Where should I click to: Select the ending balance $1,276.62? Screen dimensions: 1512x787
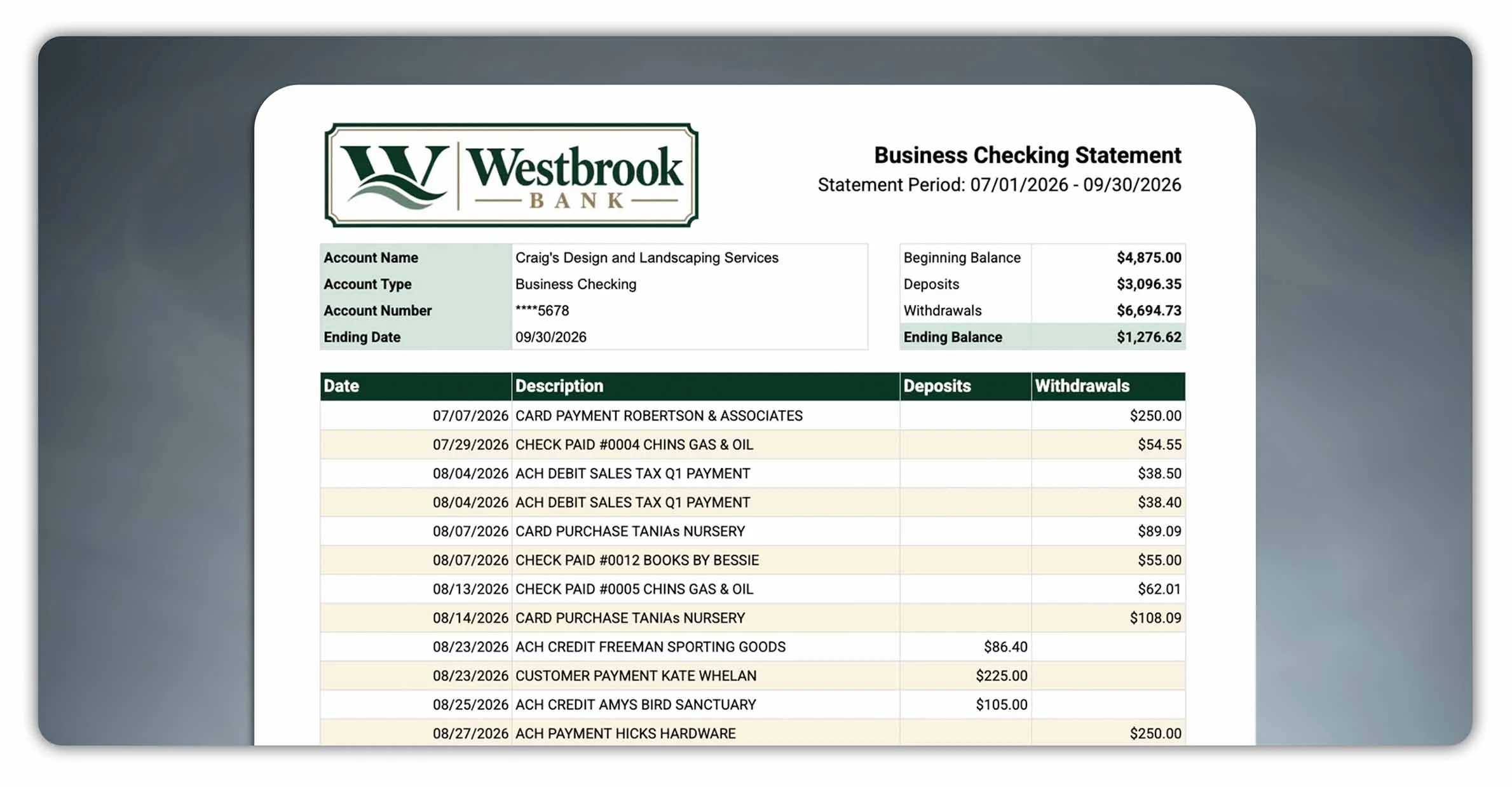1148,337
